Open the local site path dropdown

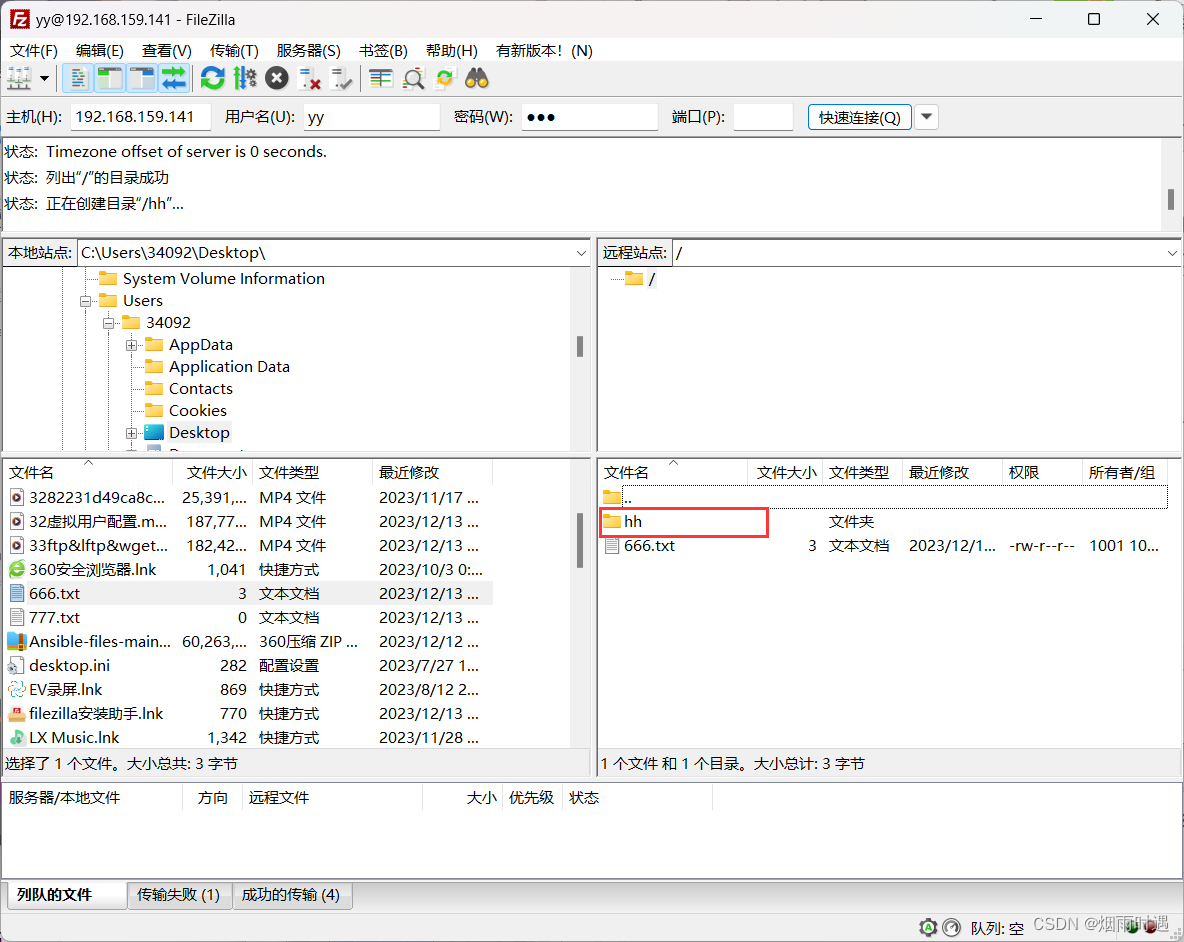pos(581,253)
